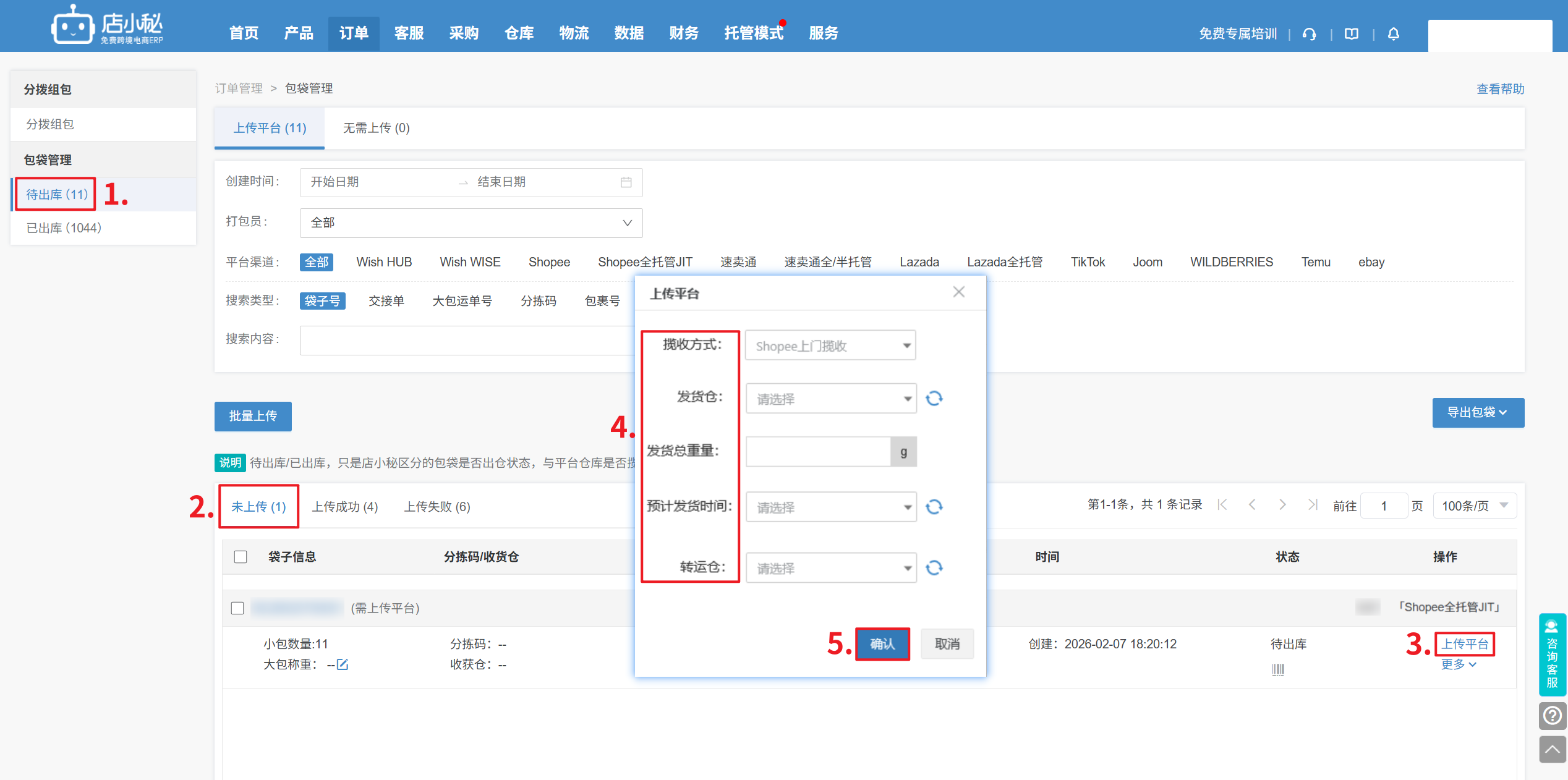Click the notification bell icon
The height and width of the screenshot is (780, 1568).
coord(1393,34)
